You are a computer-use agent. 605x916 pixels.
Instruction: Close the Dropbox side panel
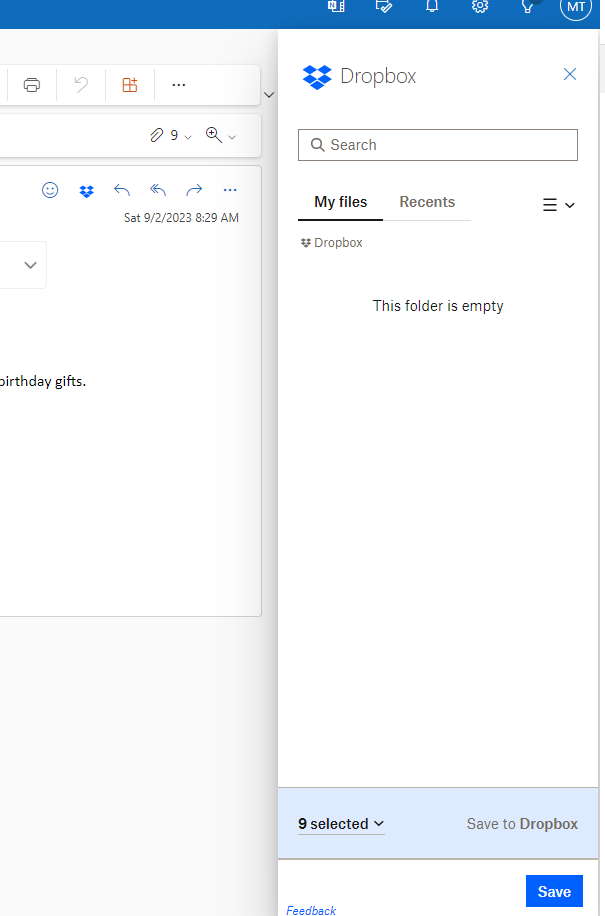click(x=570, y=75)
